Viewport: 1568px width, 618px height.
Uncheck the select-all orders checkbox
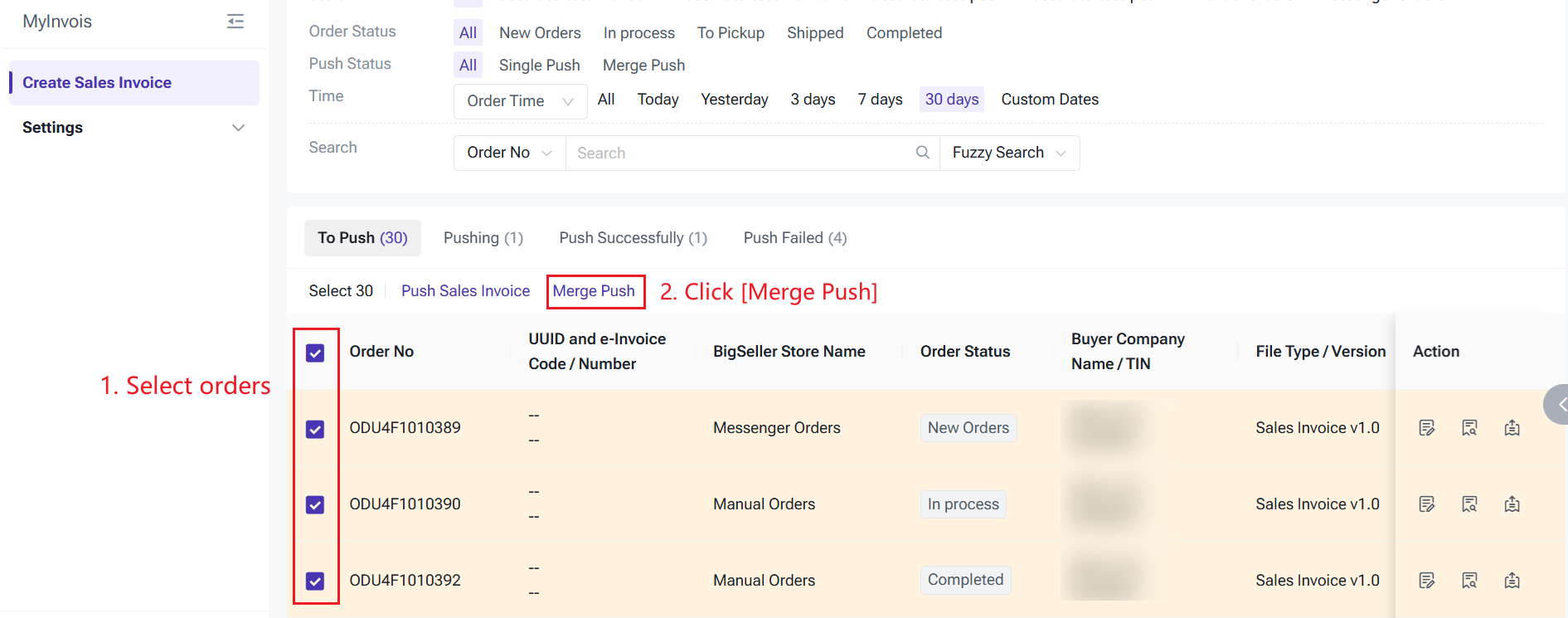point(315,353)
